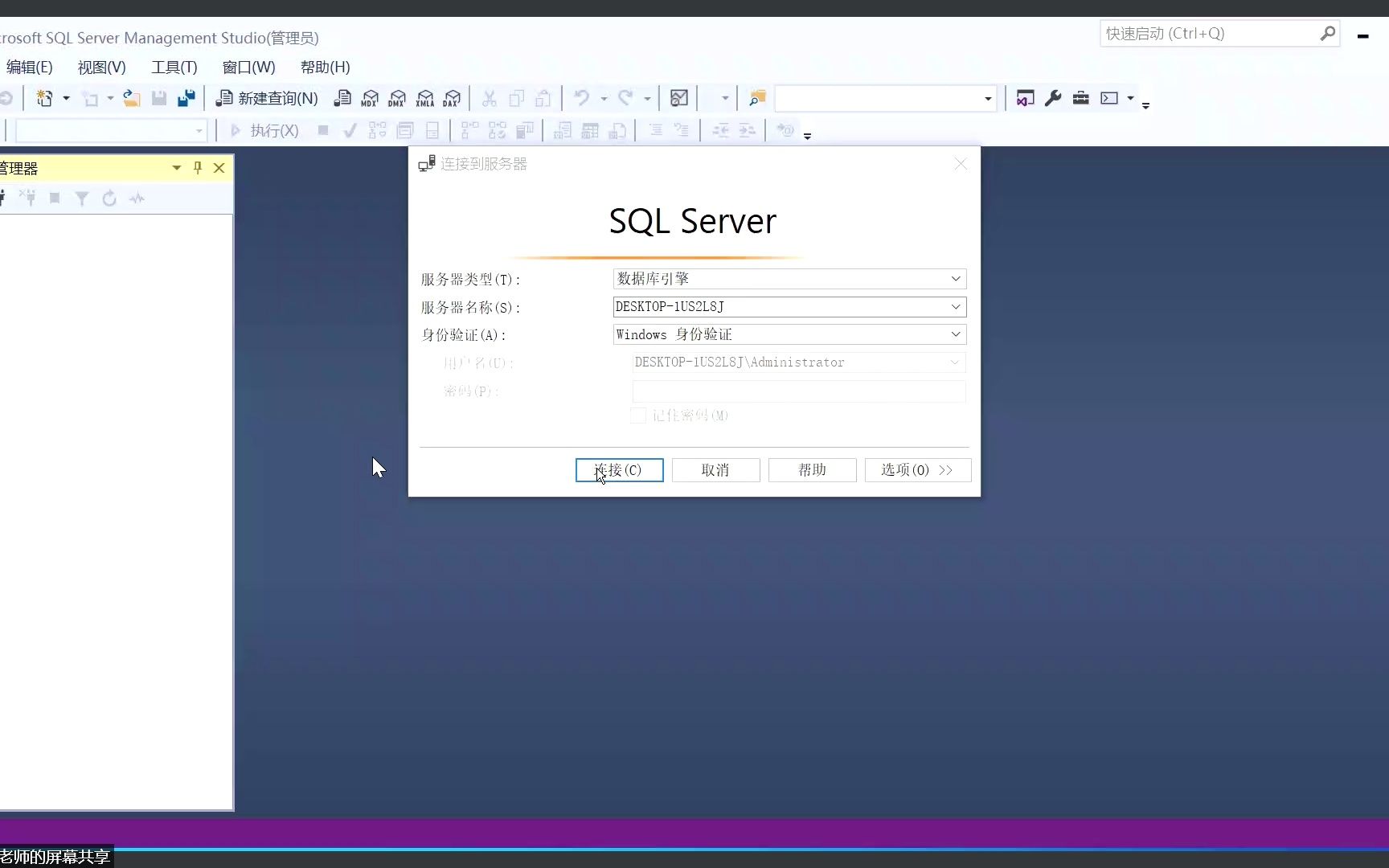1389x868 pixels.
Task: Click the Standard toolbar overflow options arrow
Action: (1146, 104)
